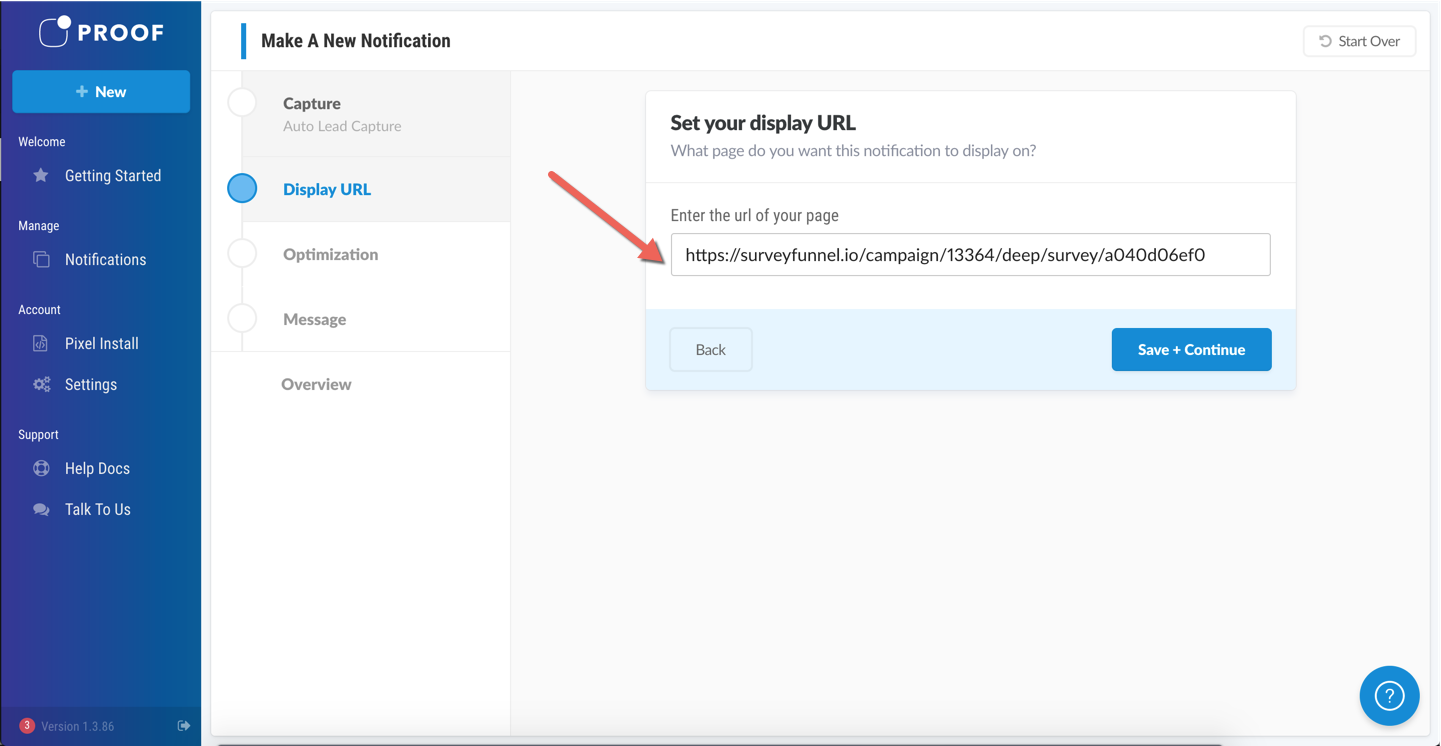Select the Capture step circle
Viewport: 1441px width, 746px height.
click(242, 103)
